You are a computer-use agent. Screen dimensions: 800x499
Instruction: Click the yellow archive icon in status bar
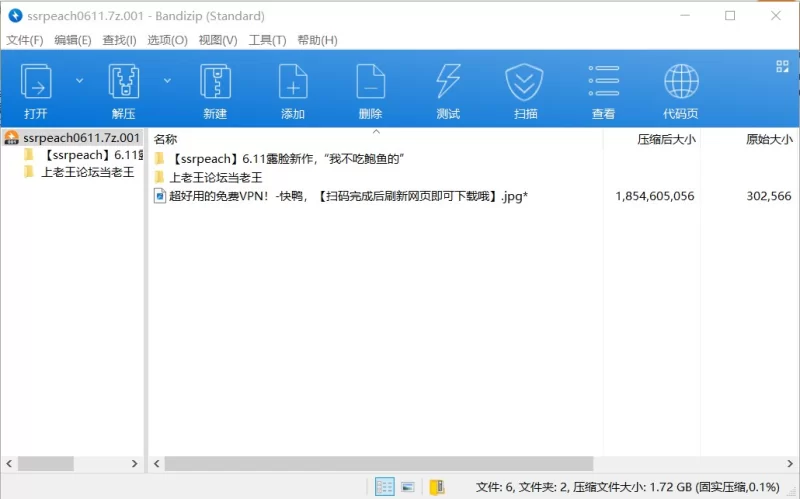pos(437,487)
